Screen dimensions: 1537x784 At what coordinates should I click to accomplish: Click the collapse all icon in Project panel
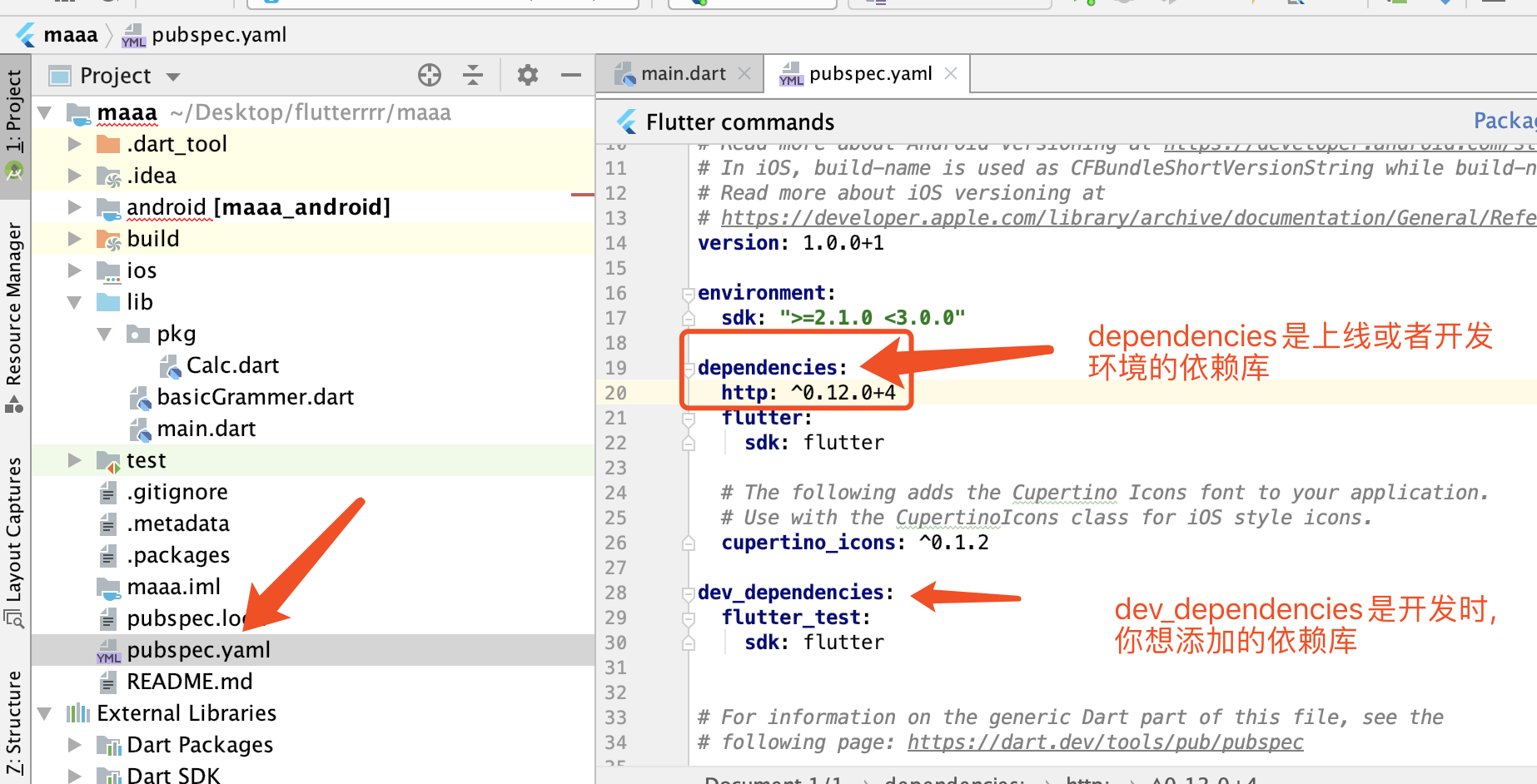473,76
